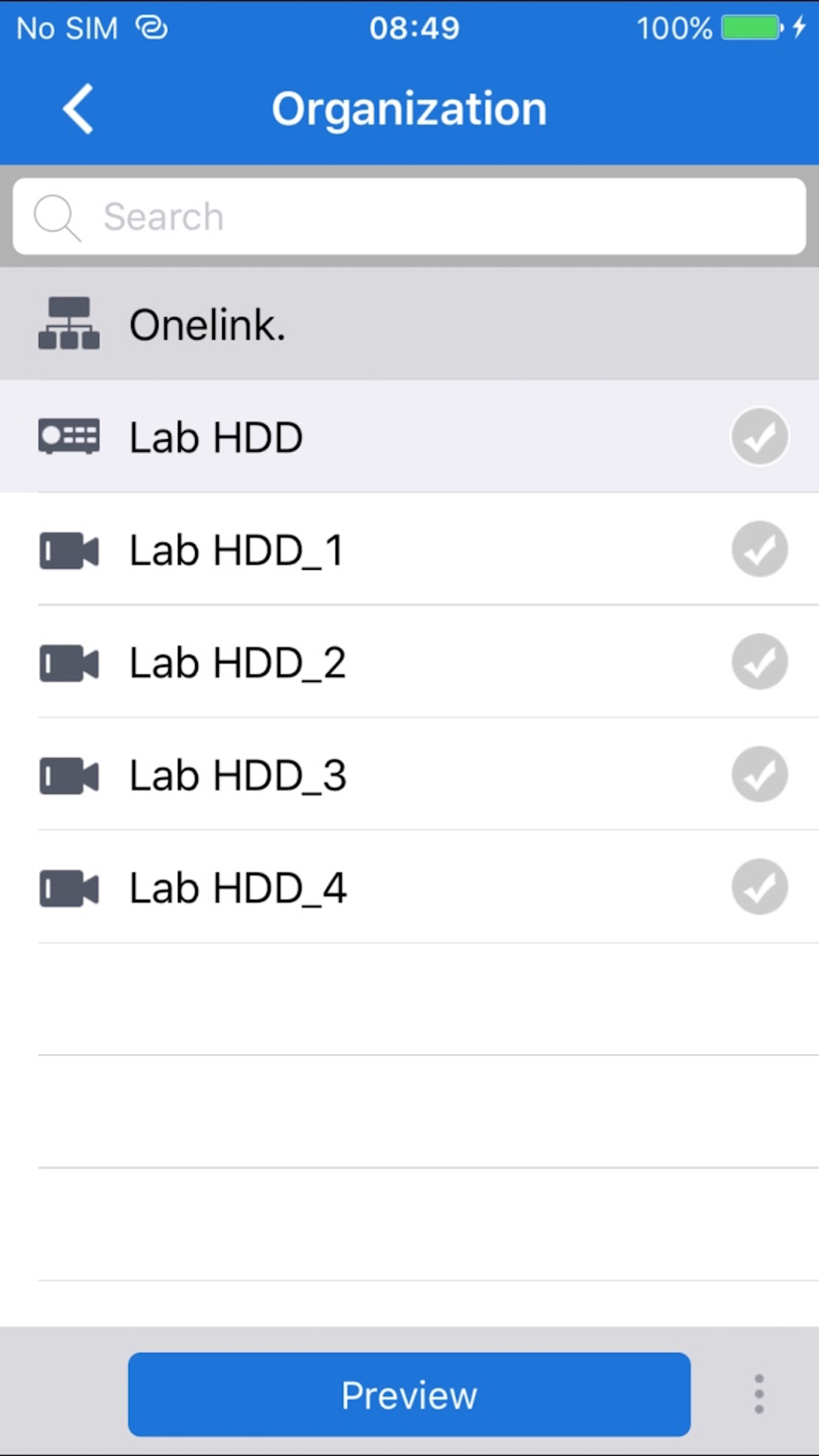This screenshot has height=1456, width=819.
Task: Collapse the Lab HDD device row
Action: [x=409, y=436]
